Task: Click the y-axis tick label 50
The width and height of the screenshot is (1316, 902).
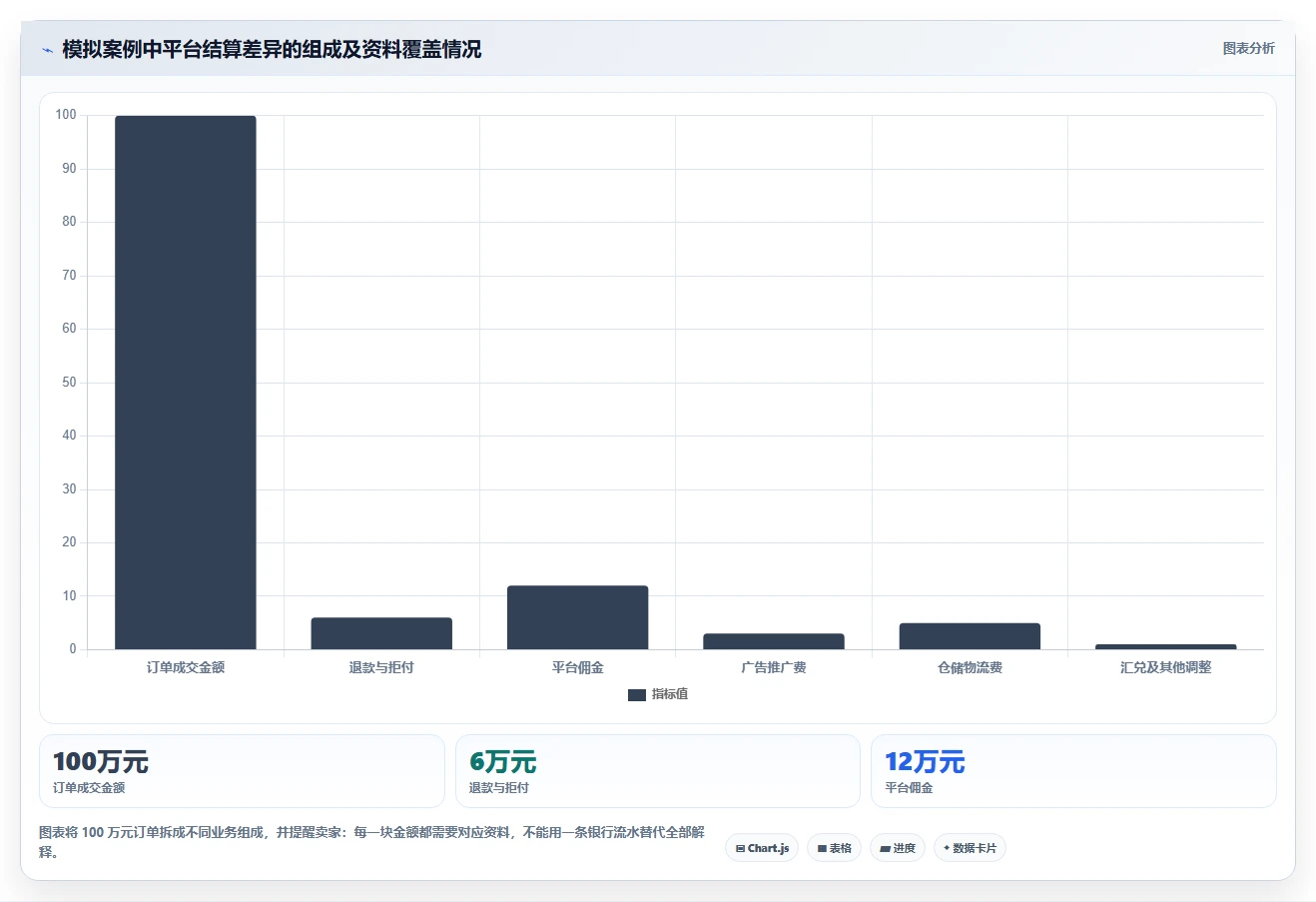Action: click(x=69, y=383)
